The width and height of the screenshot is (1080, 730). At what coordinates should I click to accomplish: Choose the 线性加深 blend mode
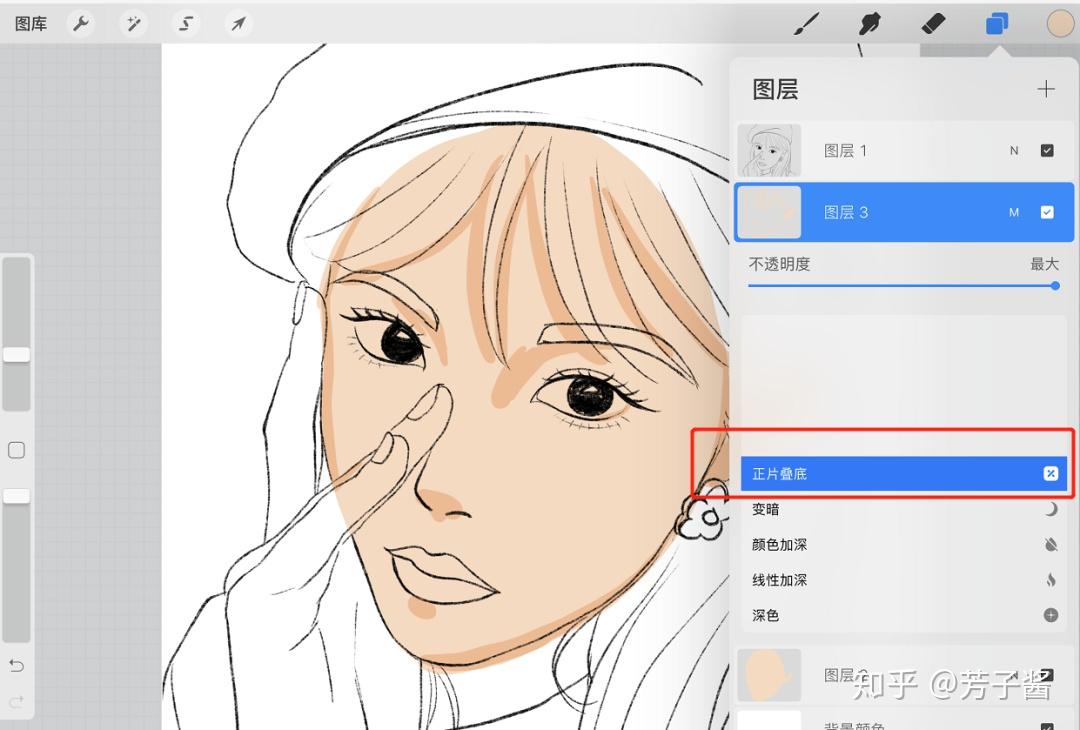click(x=904, y=580)
